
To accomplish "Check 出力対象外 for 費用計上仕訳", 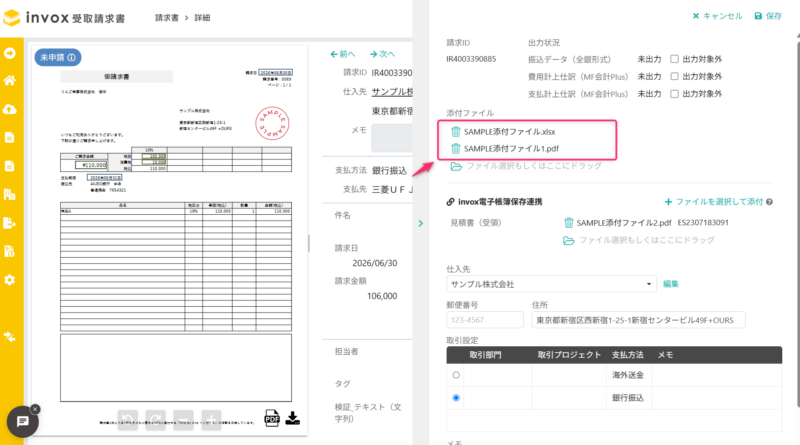I will pyautogui.click(x=674, y=77).
